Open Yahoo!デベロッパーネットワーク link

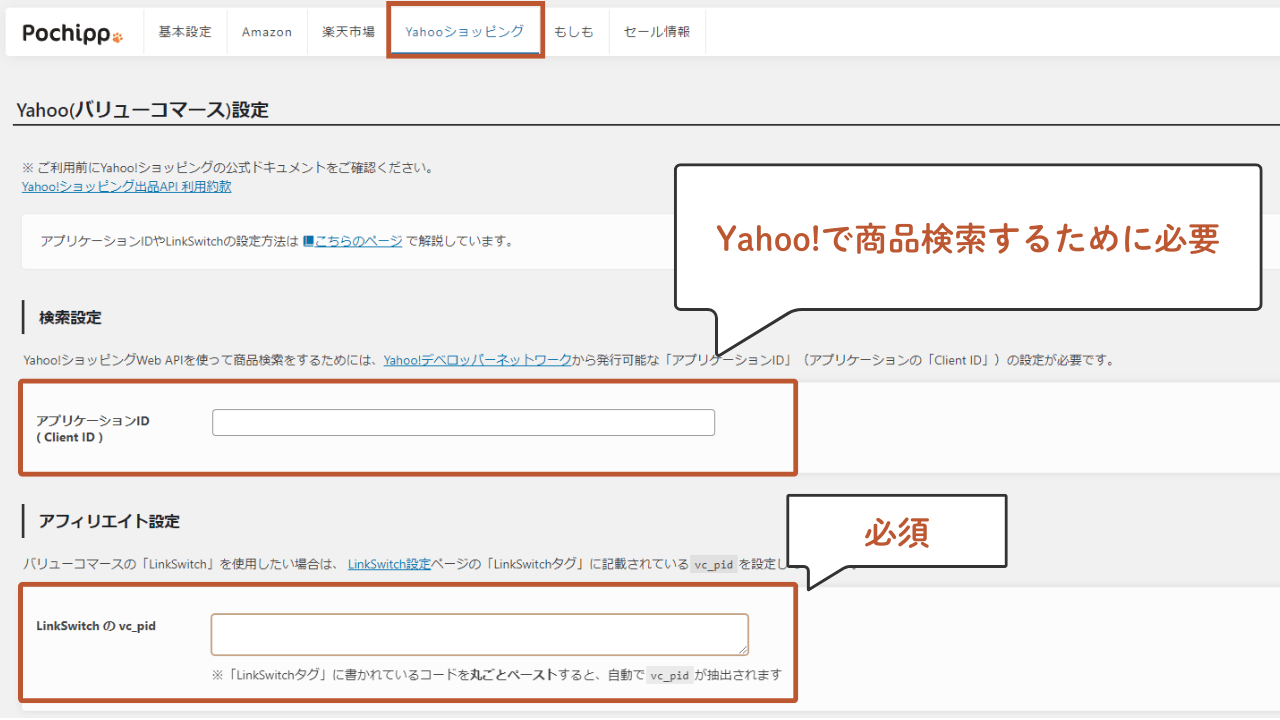pyautogui.click(x=478, y=360)
